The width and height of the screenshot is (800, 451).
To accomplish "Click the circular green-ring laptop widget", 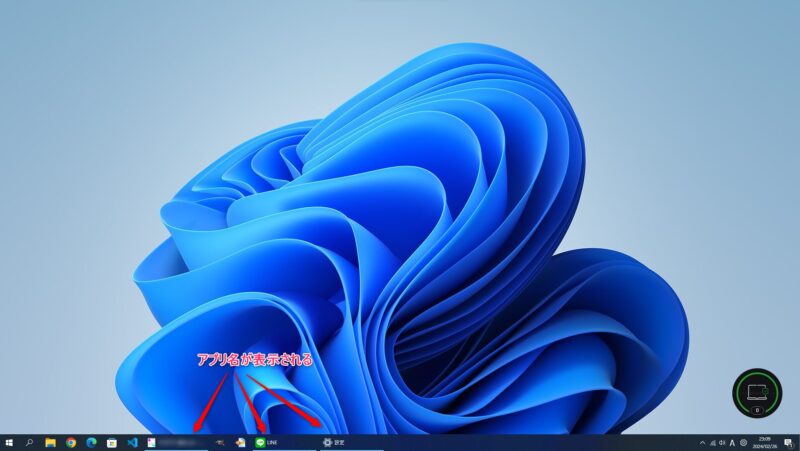I will (x=756, y=393).
